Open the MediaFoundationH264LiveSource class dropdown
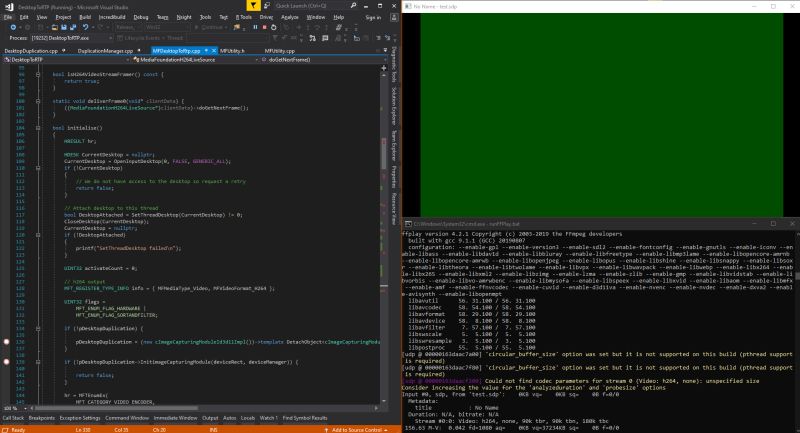The height and width of the screenshot is (433, 800). [x=195, y=60]
